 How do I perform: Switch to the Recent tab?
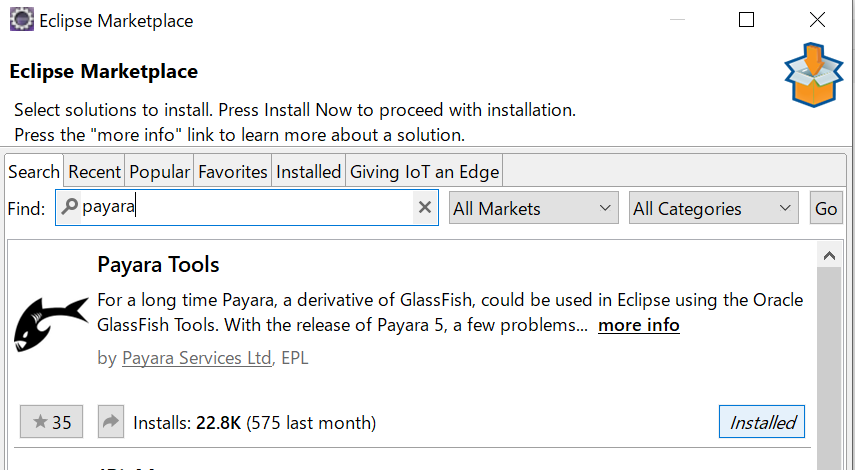[x=94, y=172]
